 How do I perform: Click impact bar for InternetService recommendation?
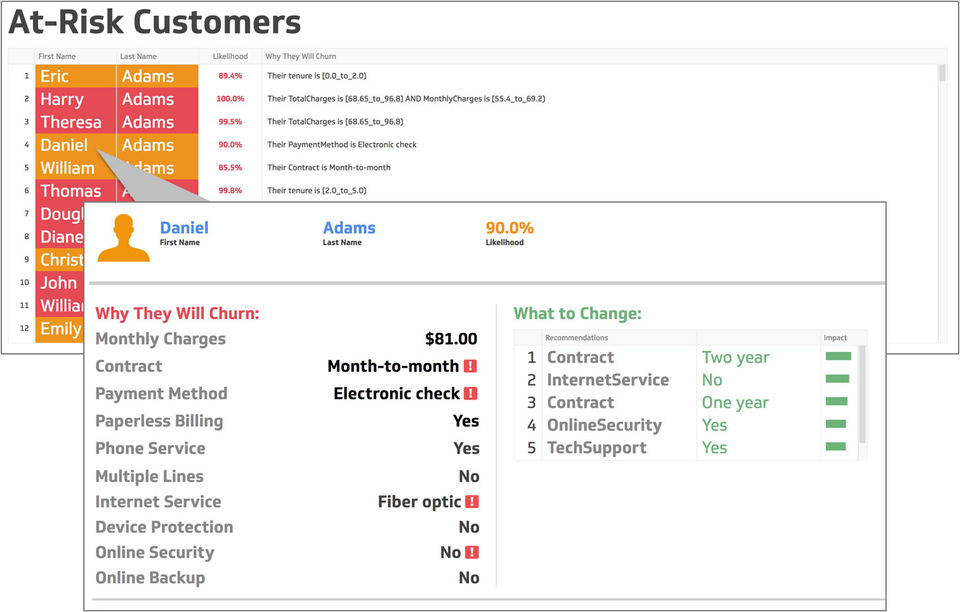click(x=838, y=379)
